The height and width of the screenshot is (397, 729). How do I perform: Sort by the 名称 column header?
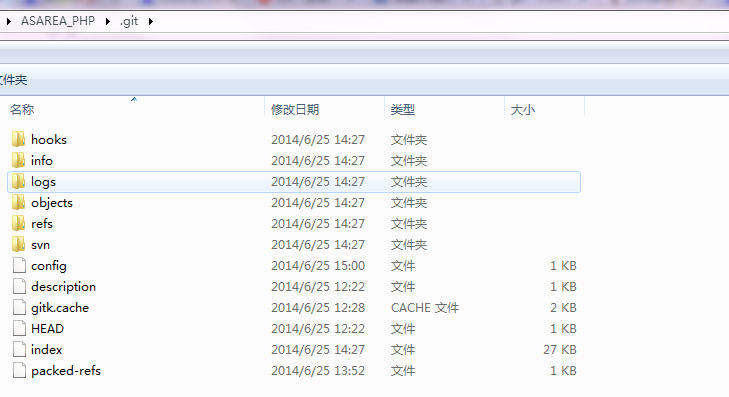point(22,110)
